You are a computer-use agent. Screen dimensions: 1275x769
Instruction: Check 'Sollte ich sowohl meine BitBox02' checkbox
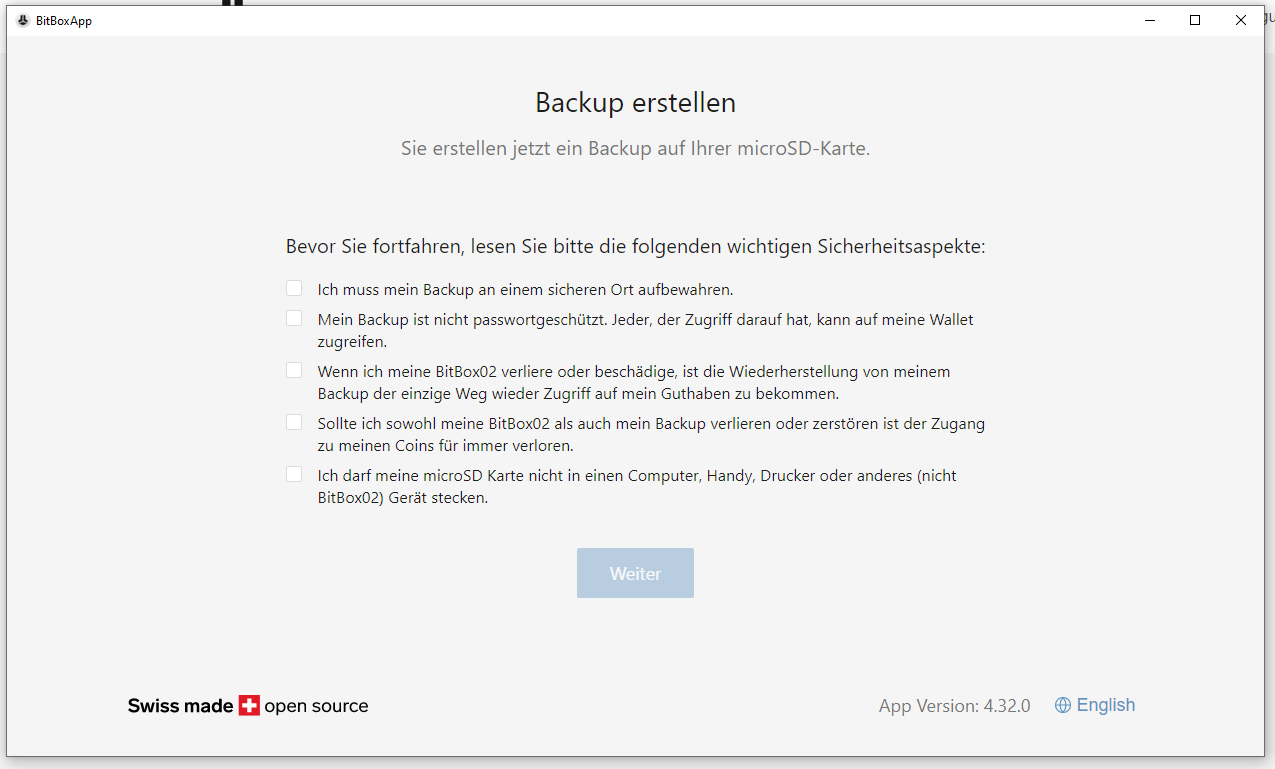[x=294, y=422]
